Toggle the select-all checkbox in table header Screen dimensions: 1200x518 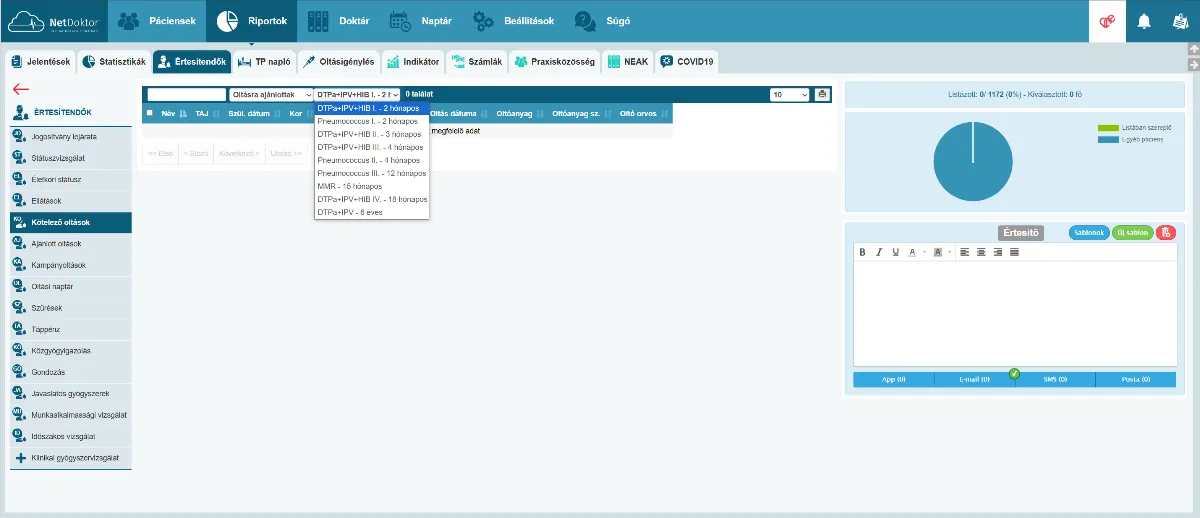[x=150, y=113]
